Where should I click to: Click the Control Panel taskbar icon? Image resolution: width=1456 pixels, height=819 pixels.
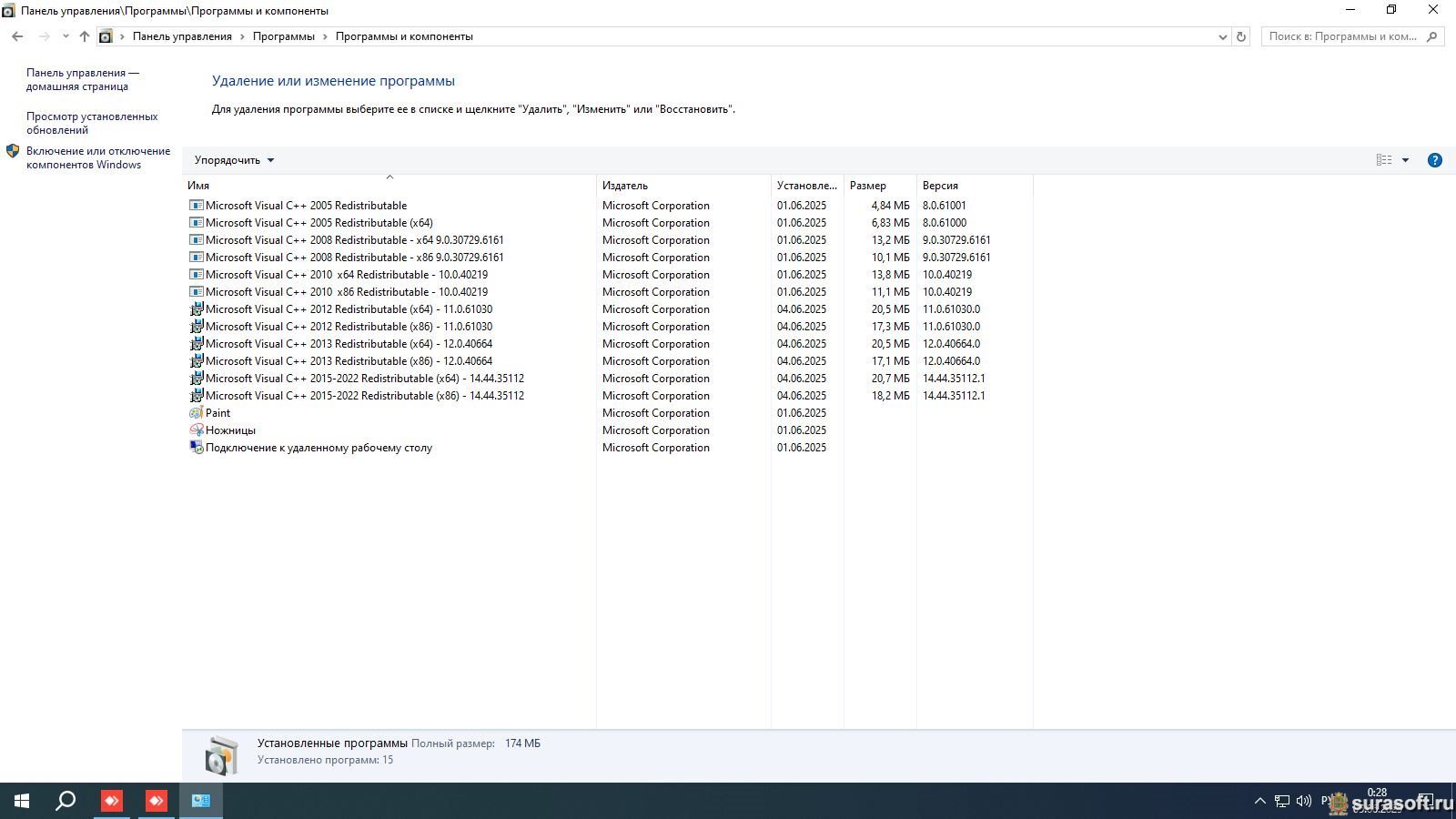click(x=201, y=801)
